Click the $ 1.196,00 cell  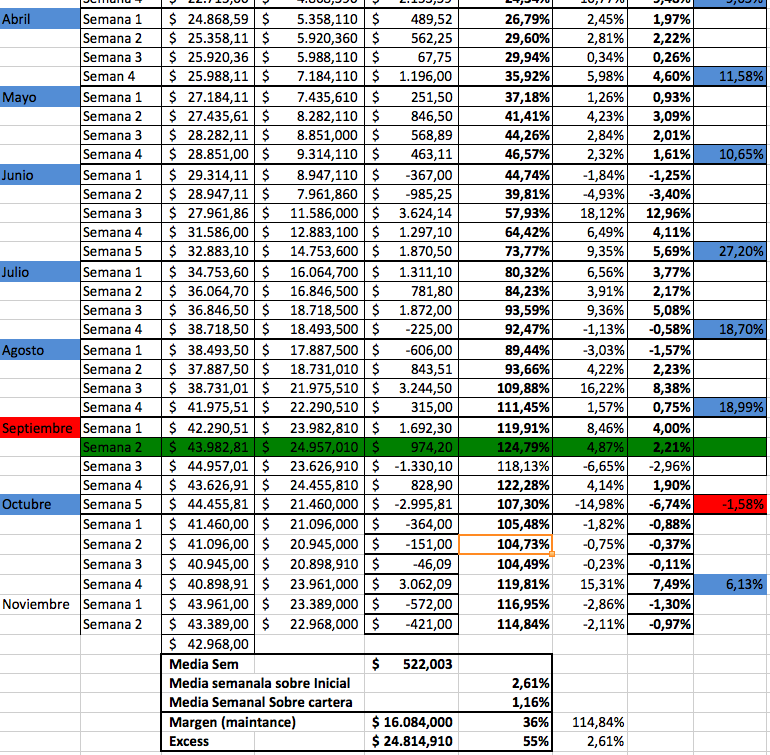point(412,77)
